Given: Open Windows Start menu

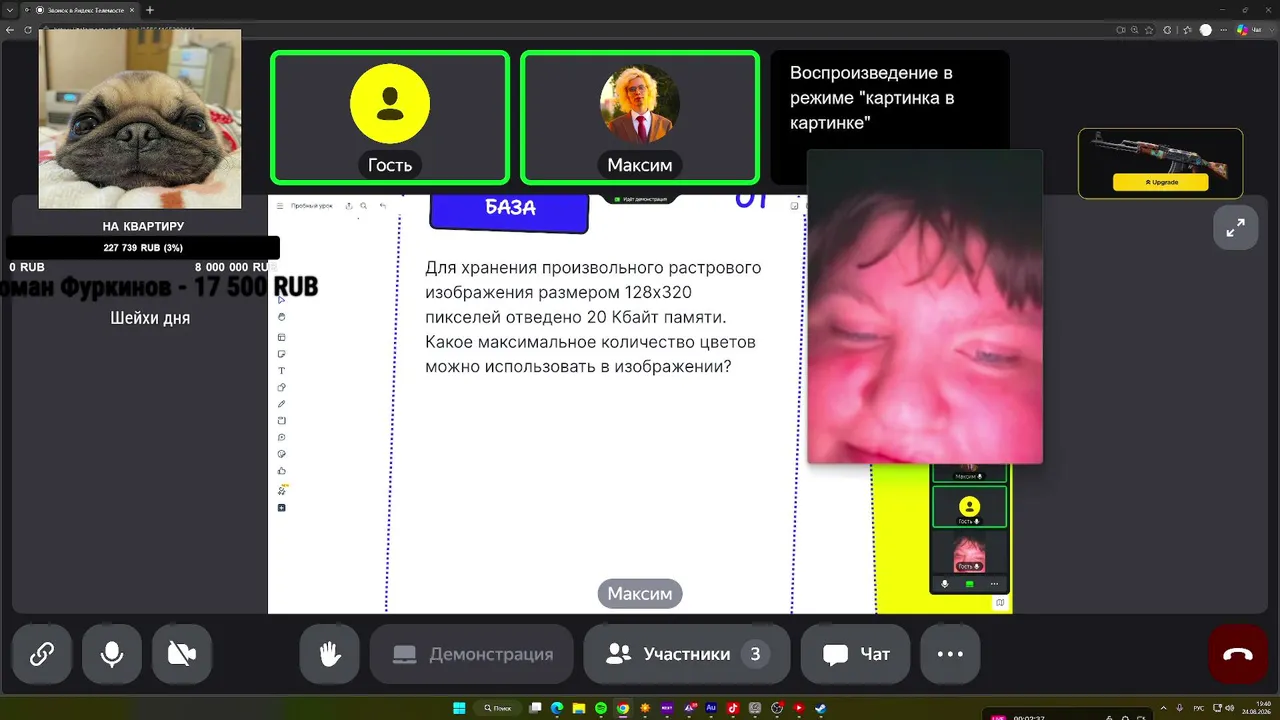Looking at the screenshot, I should pos(459,708).
